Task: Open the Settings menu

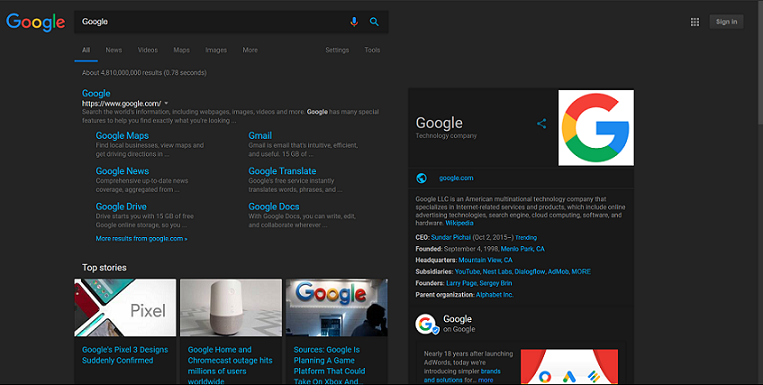Action: point(337,50)
